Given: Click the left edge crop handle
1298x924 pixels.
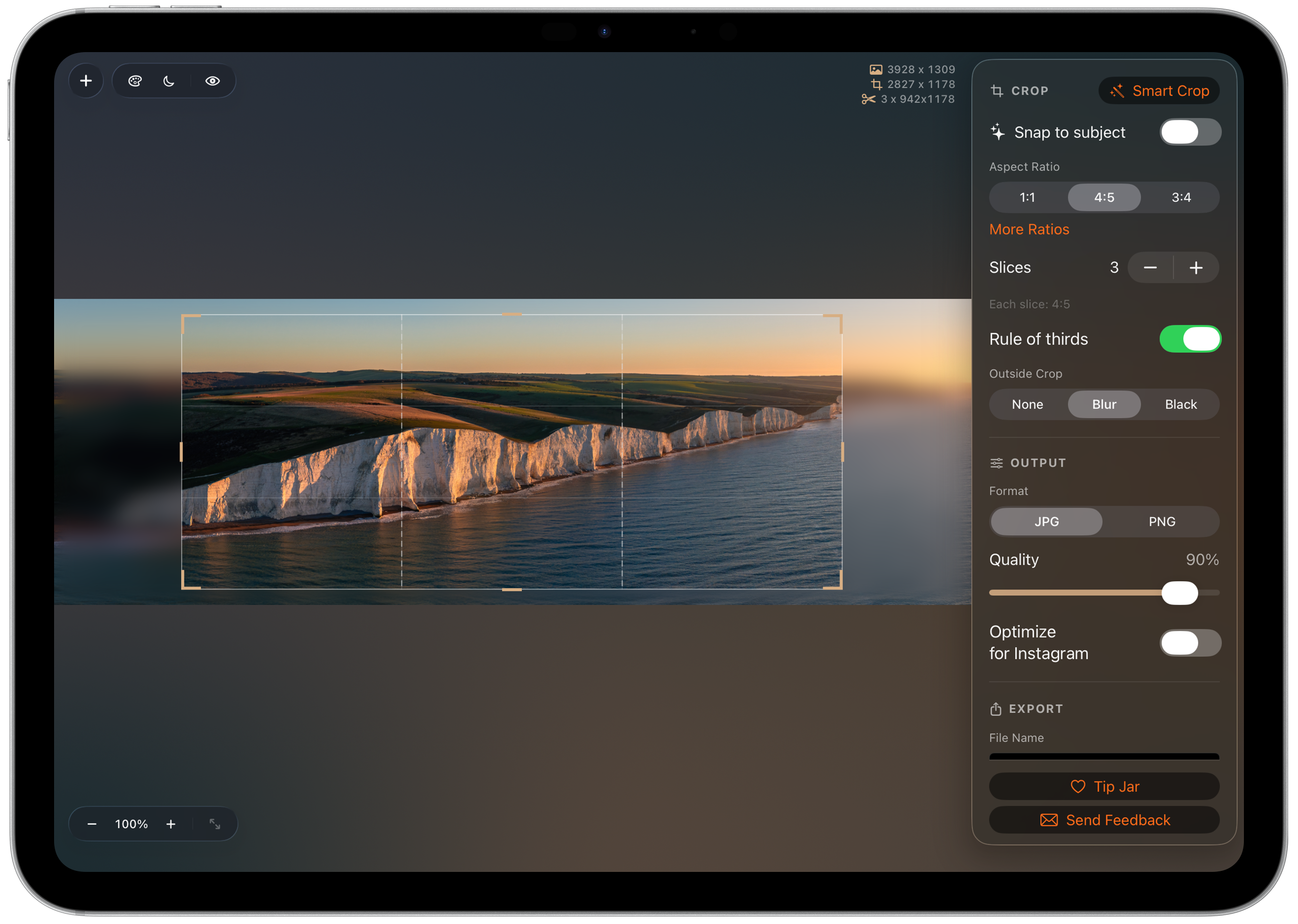Looking at the screenshot, I should (x=181, y=452).
